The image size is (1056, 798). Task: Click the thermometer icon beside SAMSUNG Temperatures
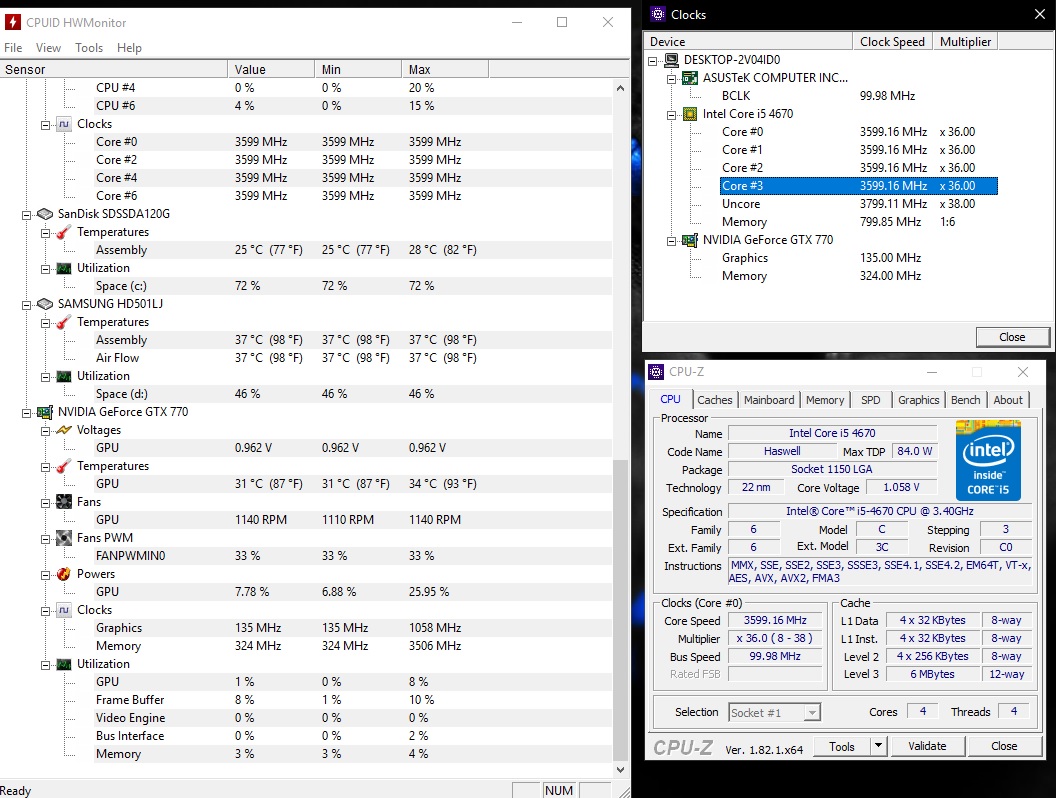tap(64, 322)
